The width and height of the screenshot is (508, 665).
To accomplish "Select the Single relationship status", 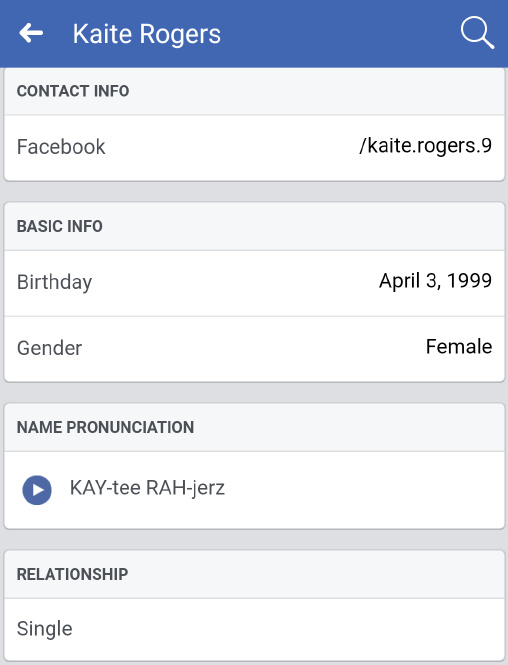I will [45, 629].
